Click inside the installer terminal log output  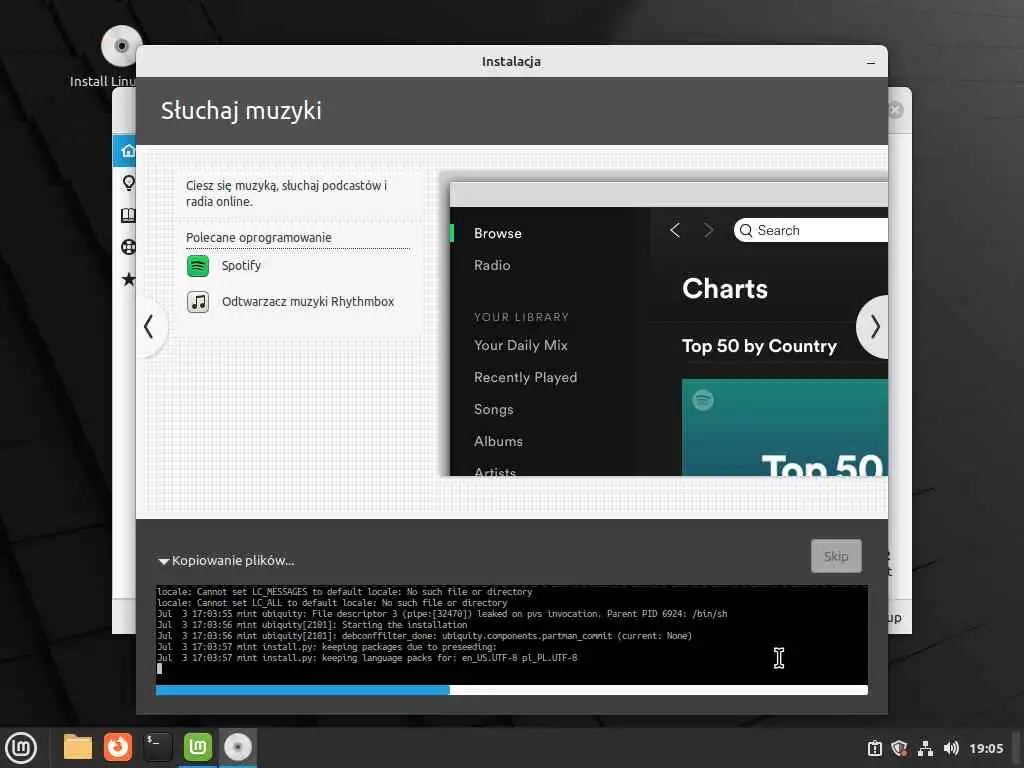511,635
